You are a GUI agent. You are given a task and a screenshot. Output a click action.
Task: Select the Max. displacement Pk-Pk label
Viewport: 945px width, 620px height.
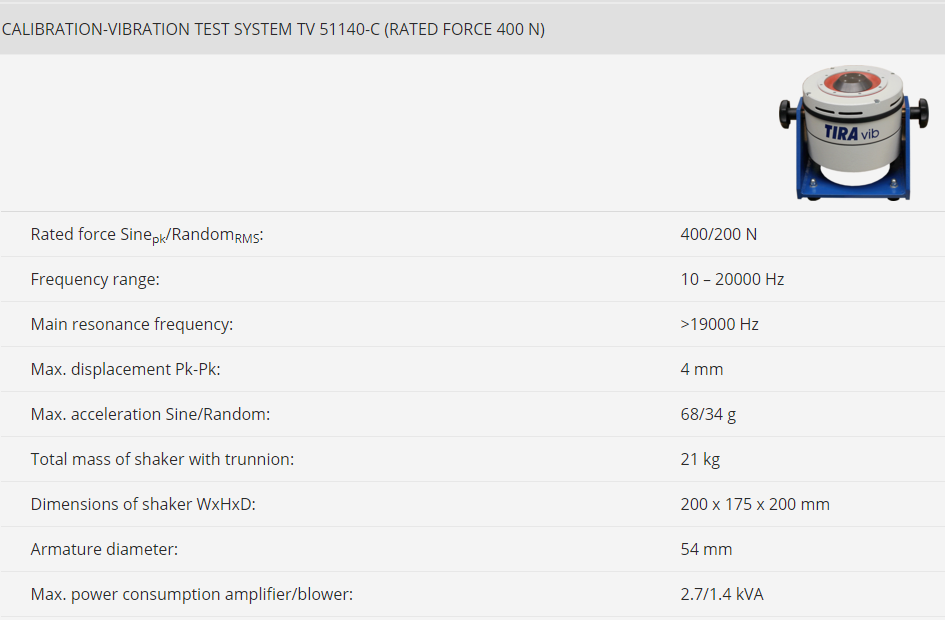click(125, 369)
